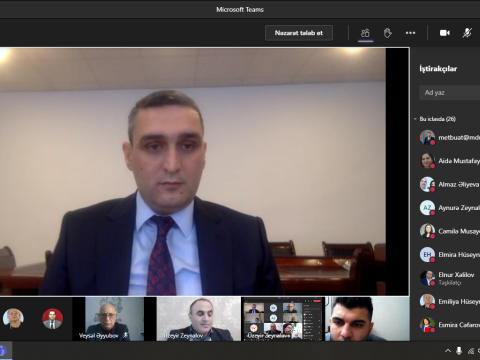The width and height of the screenshot is (480, 360).
Task: Select the EH avatar of Elmira Hüseyn
Action: click(427, 255)
